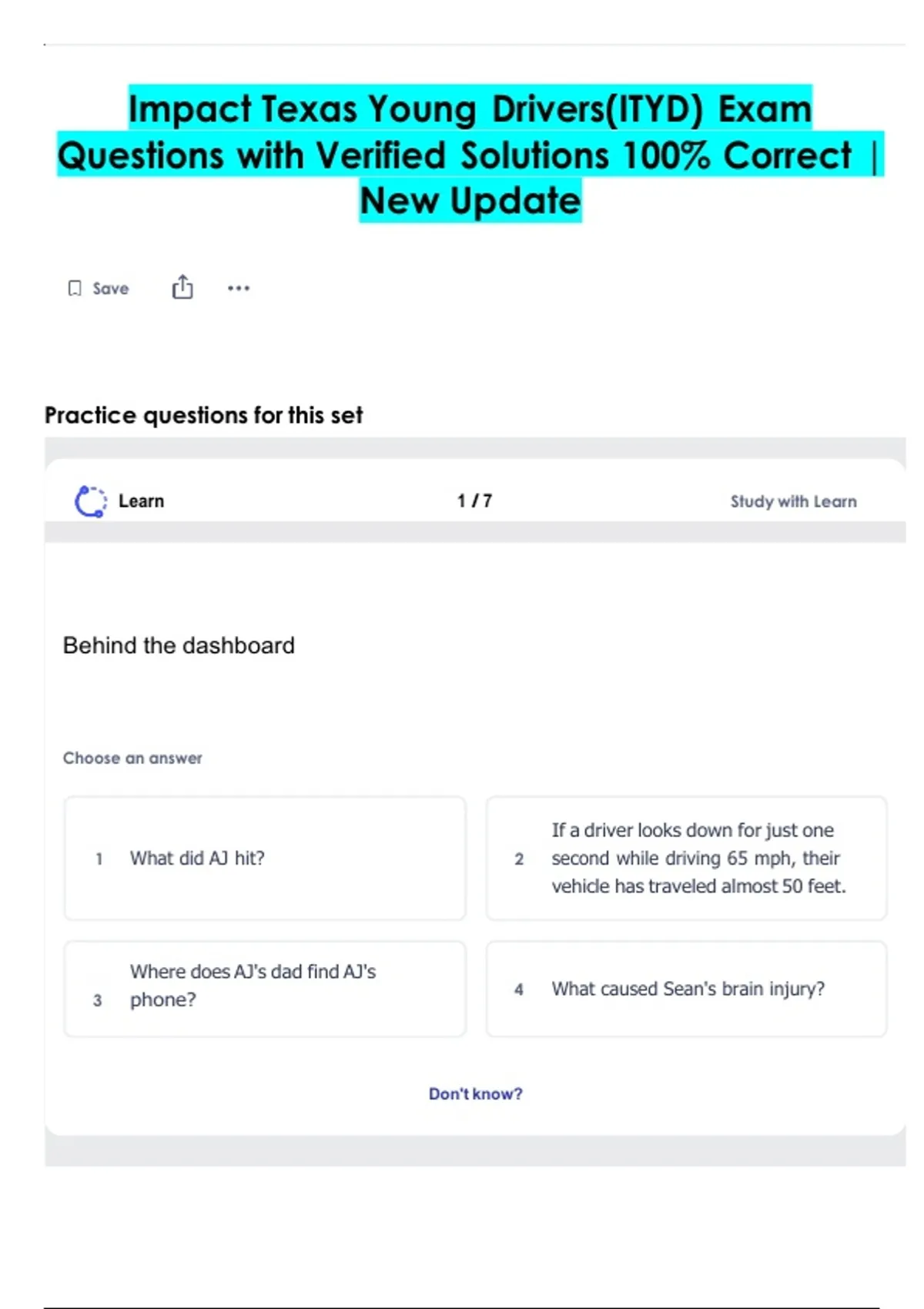Screen dimensions: 924x1309
Task: Choose the answer about driving 65 mph
Action: (x=698, y=858)
